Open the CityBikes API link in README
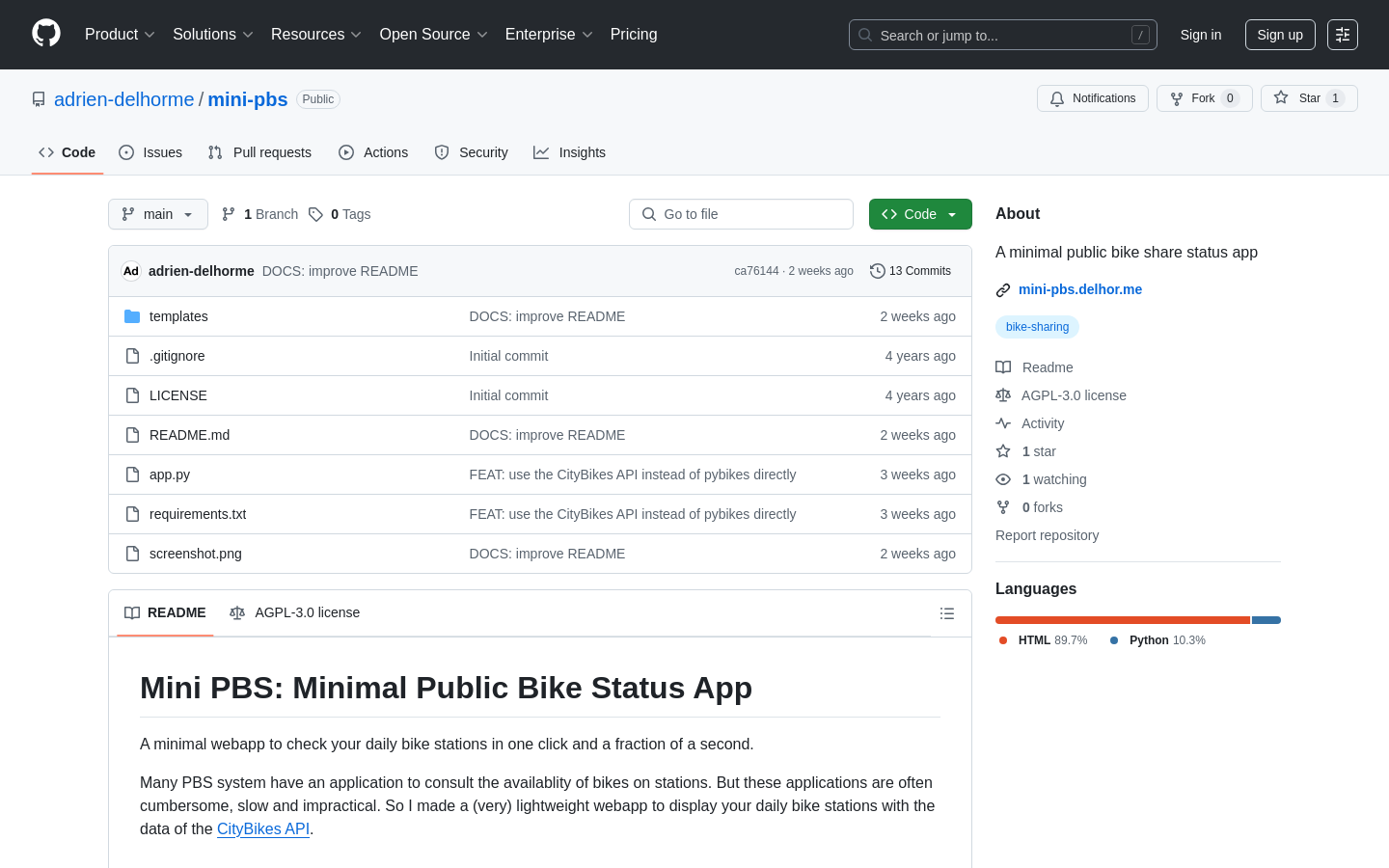The height and width of the screenshot is (868, 1389). pyautogui.click(x=263, y=829)
